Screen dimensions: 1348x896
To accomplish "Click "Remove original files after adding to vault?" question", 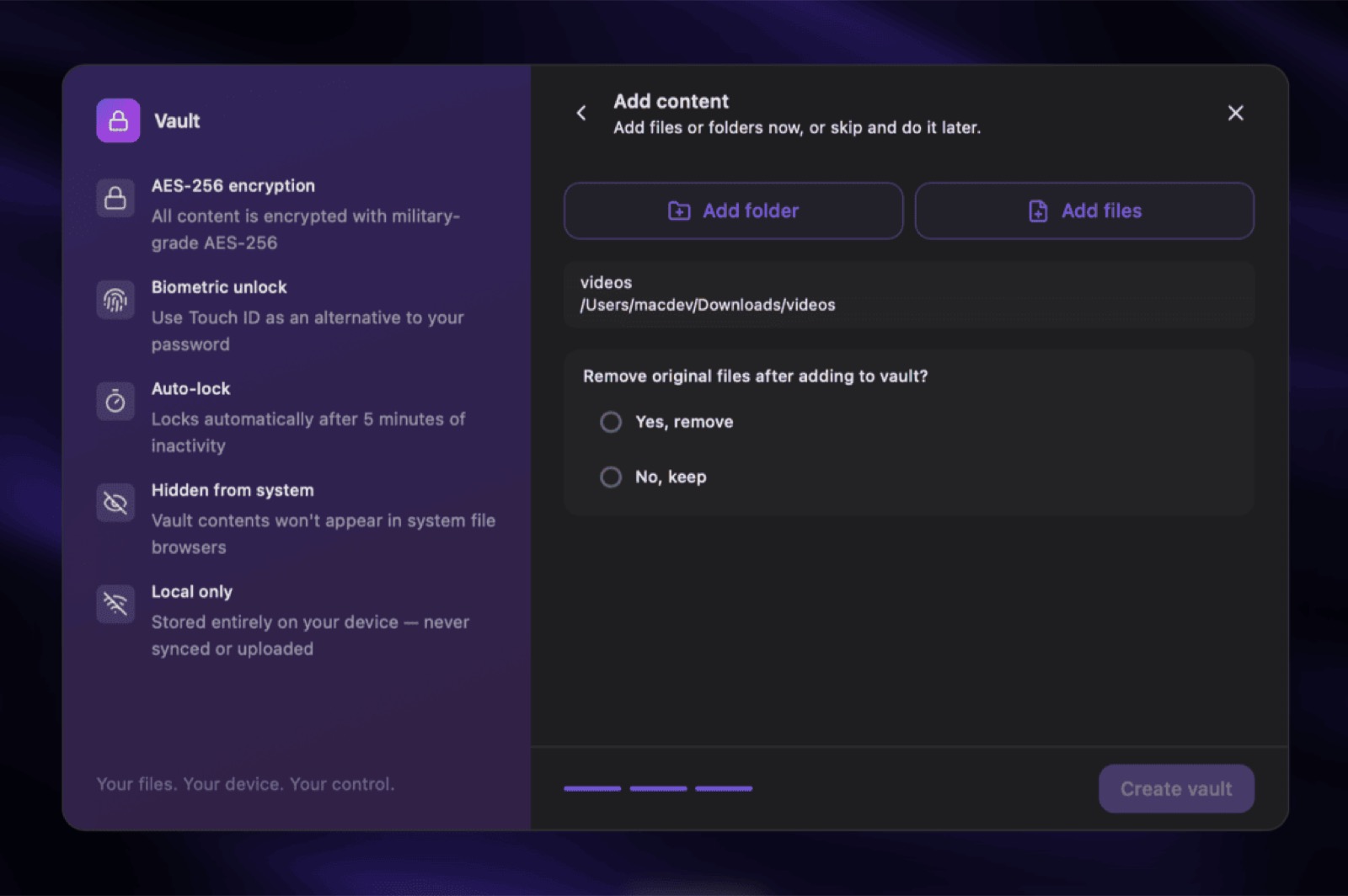I will [x=755, y=376].
